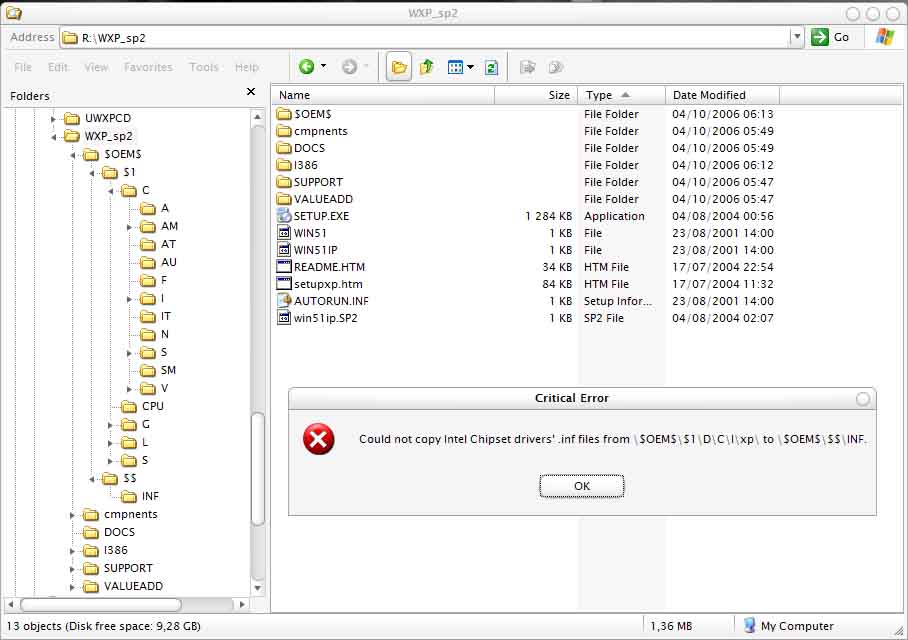Open the Favorites menu
908x640 pixels.
(148, 67)
